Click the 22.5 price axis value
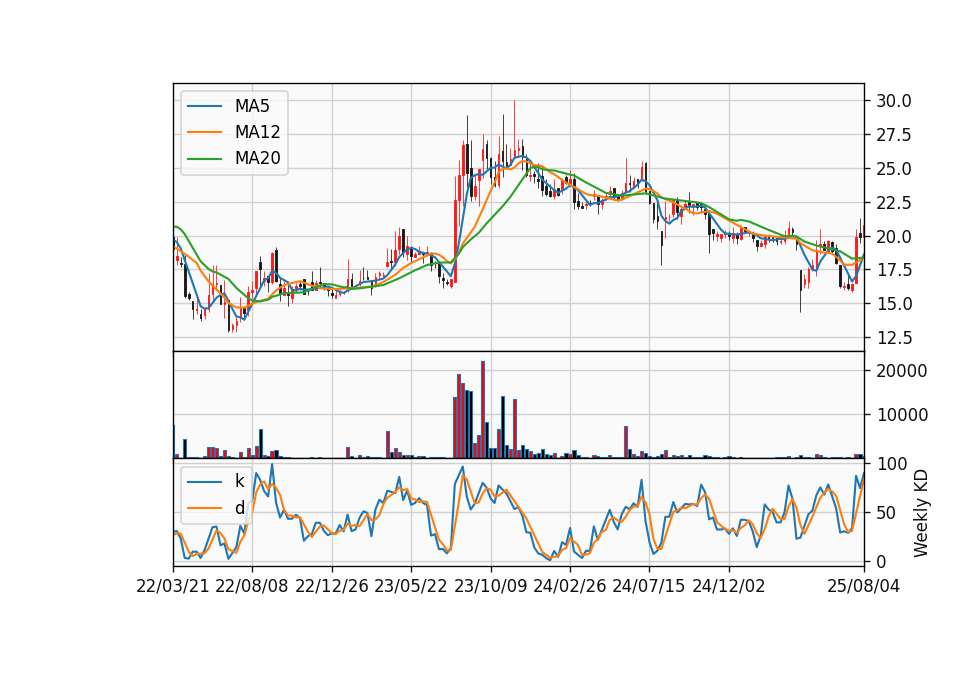 tap(893, 203)
